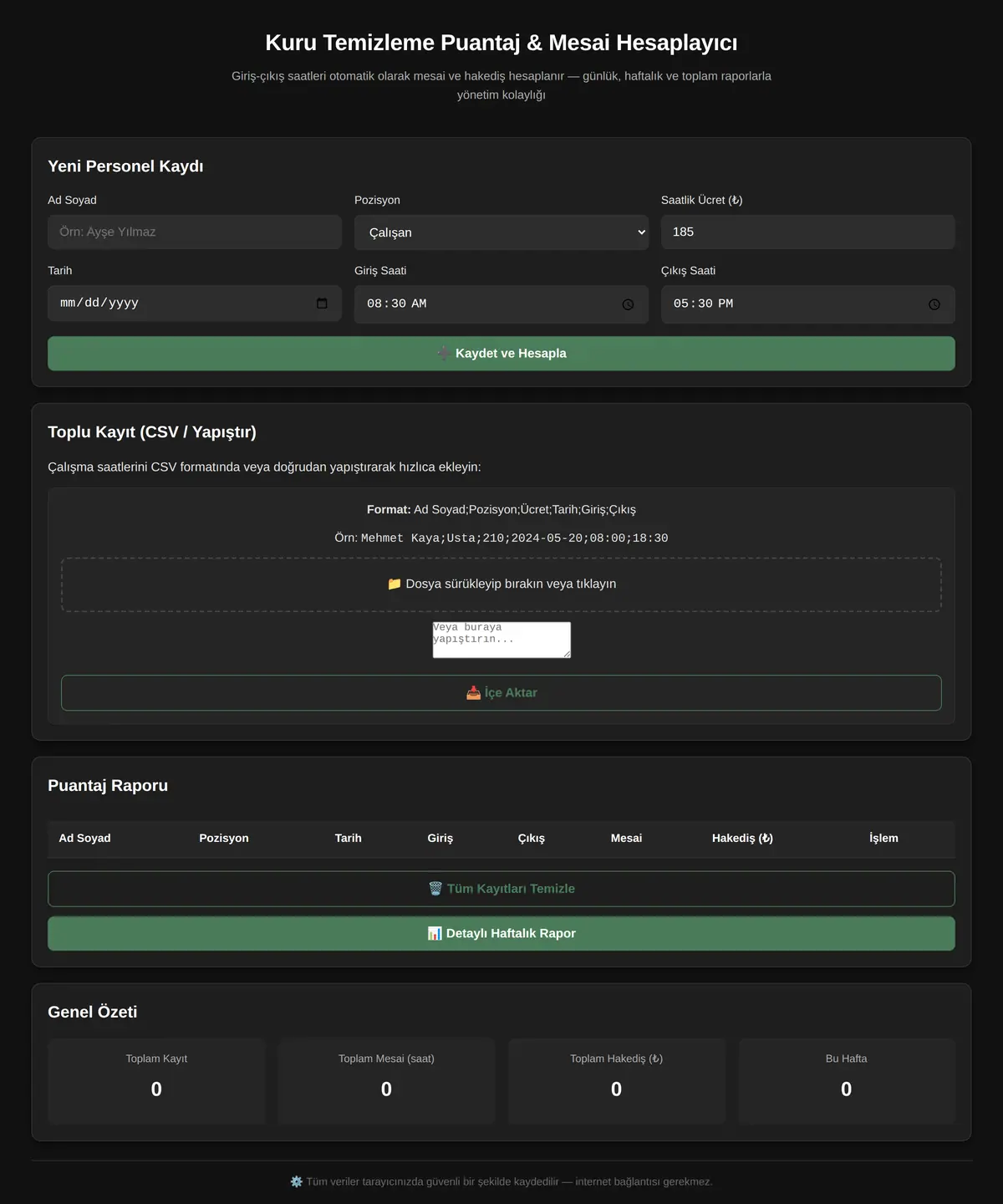The height and width of the screenshot is (1204, 1003).
Task: Click the Ad Soyad column header
Action: 84,838
